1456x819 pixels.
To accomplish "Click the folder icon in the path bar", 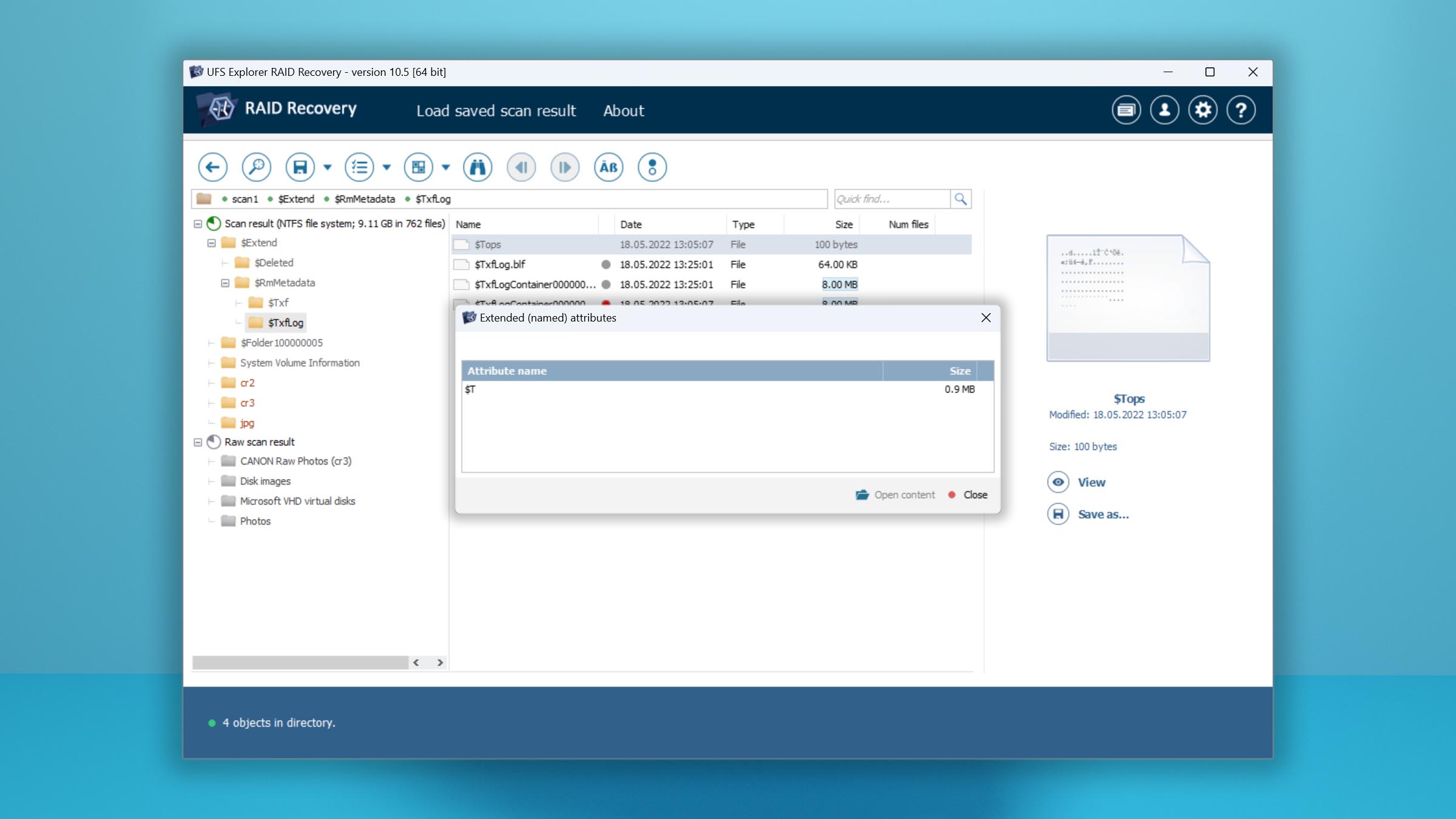I will click(x=204, y=199).
